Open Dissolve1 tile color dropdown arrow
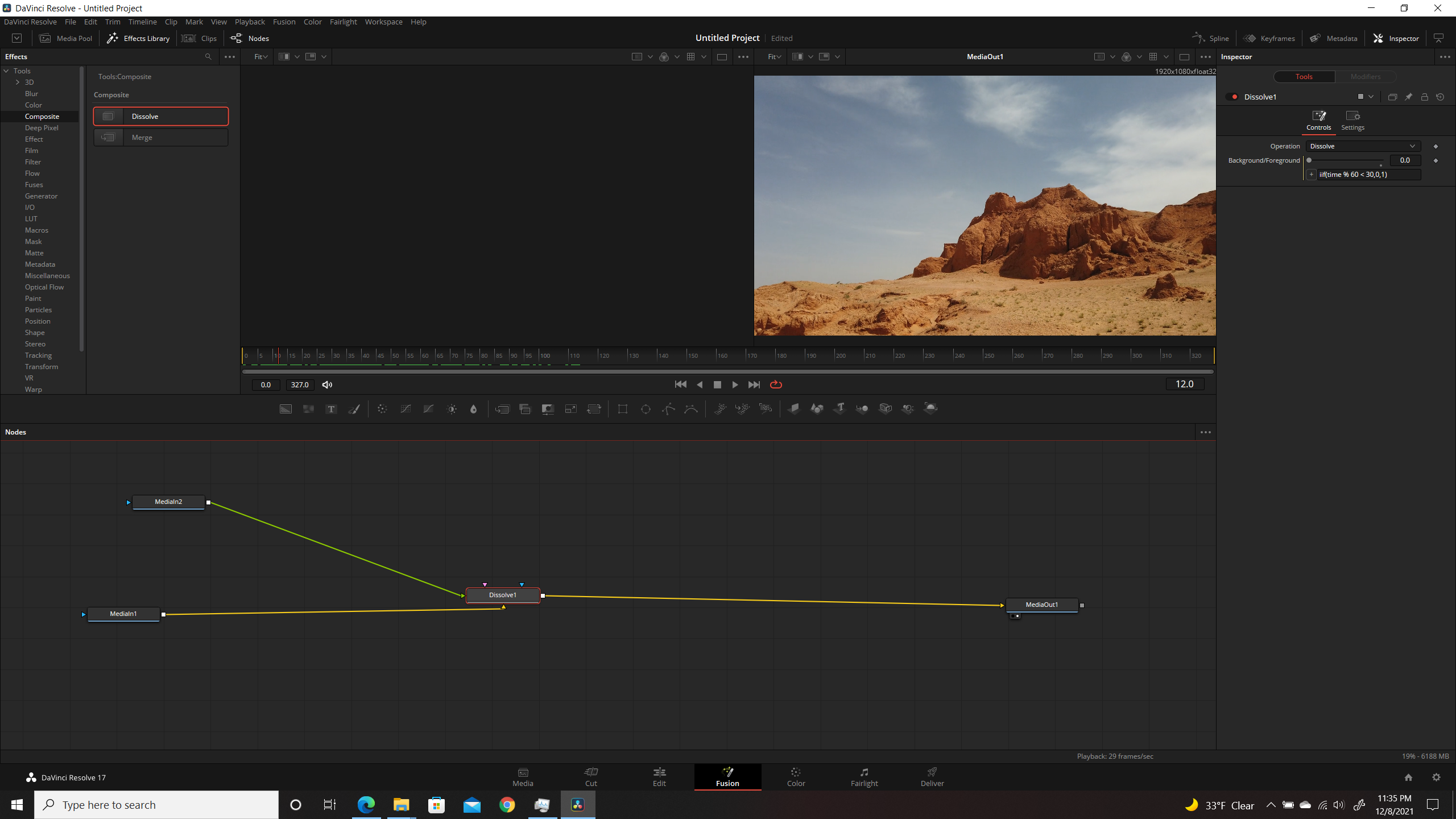Image resolution: width=1456 pixels, height=819 pixels. click(x=1371, y=97)
